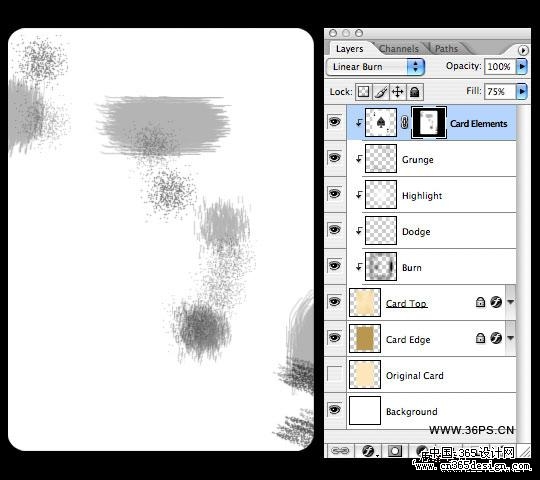Viewport: 540px width, 480px height.
Task: Open Layers panel options menu arrow
Action: [523, 50]
